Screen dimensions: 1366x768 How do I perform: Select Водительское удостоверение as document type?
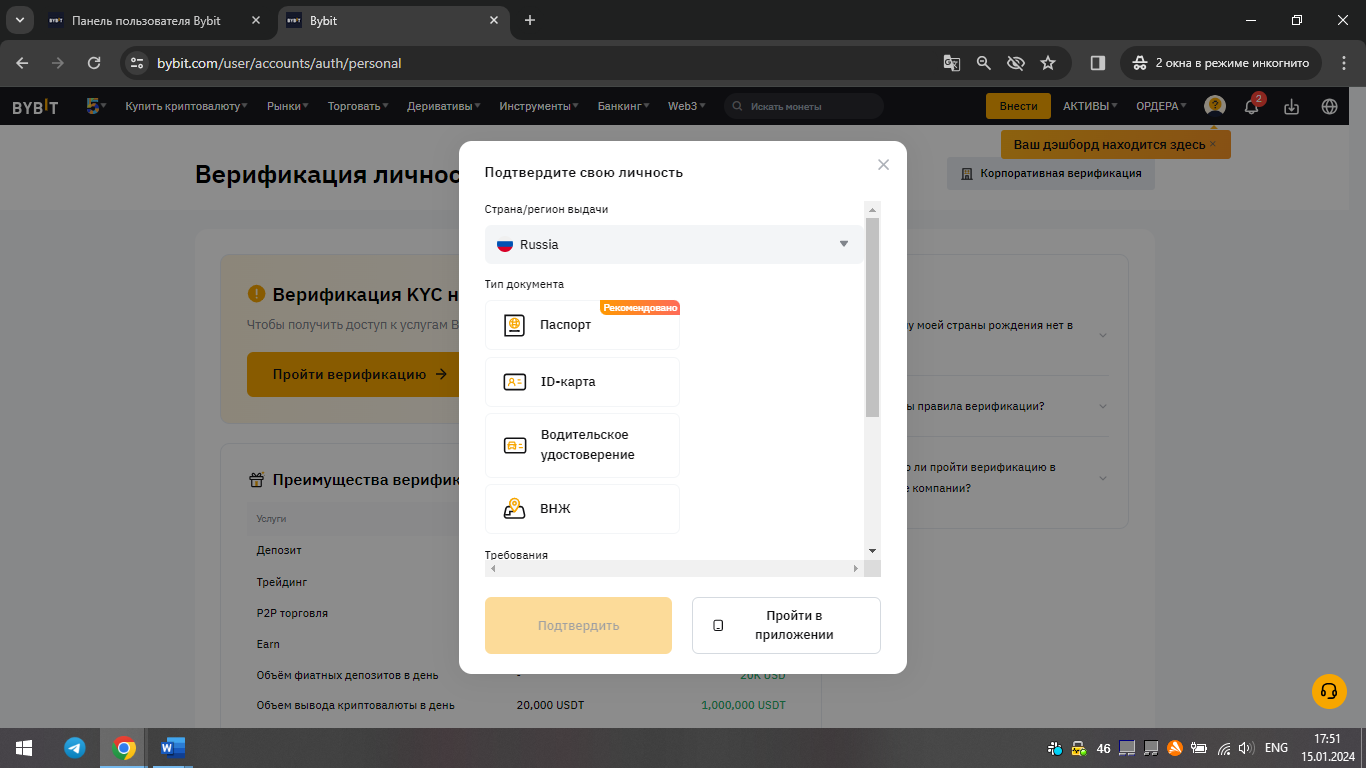tap(582, 445)
